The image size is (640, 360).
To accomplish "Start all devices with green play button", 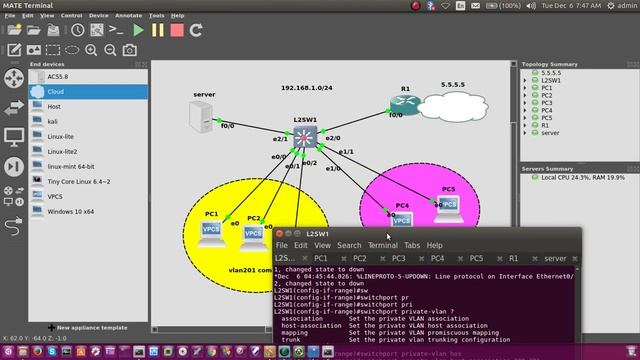I will tap(138, 30).
